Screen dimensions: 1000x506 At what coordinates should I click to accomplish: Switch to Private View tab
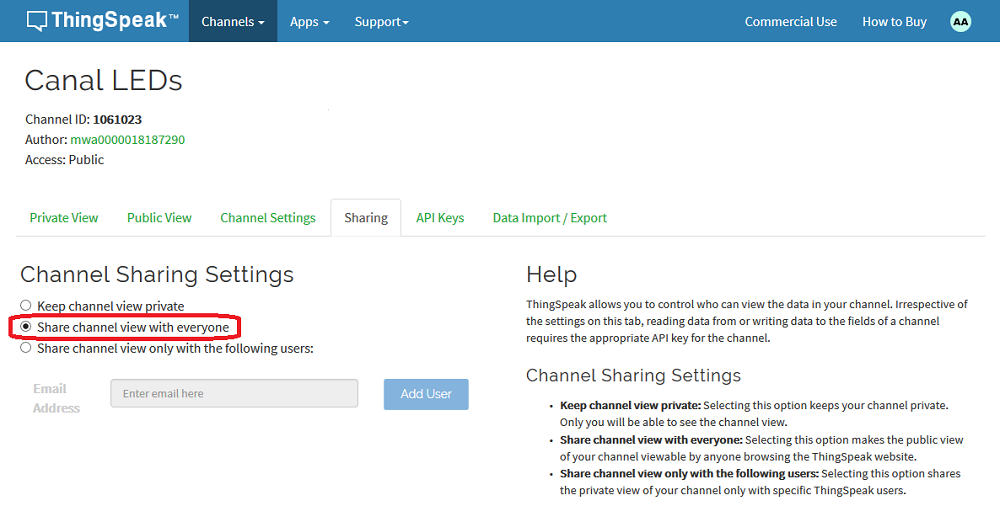[64, 218]
